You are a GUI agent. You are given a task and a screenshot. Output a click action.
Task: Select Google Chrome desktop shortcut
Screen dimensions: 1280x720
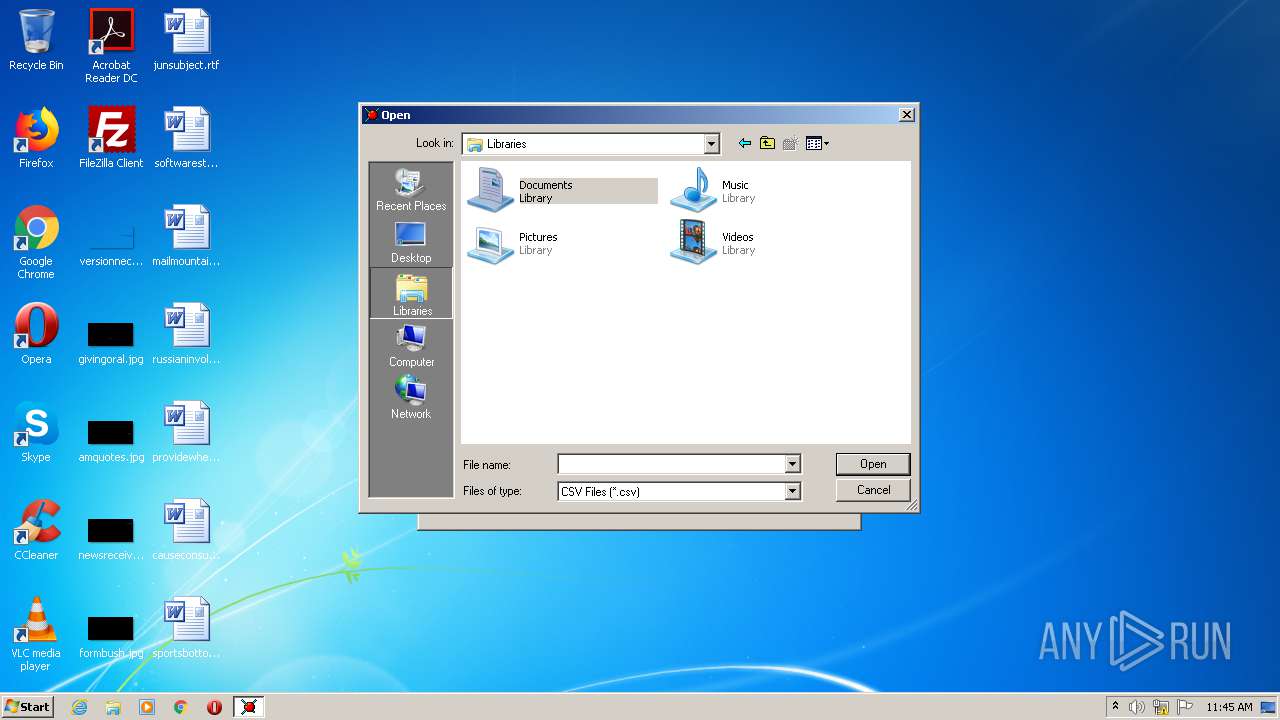click(x=36, y=242)
